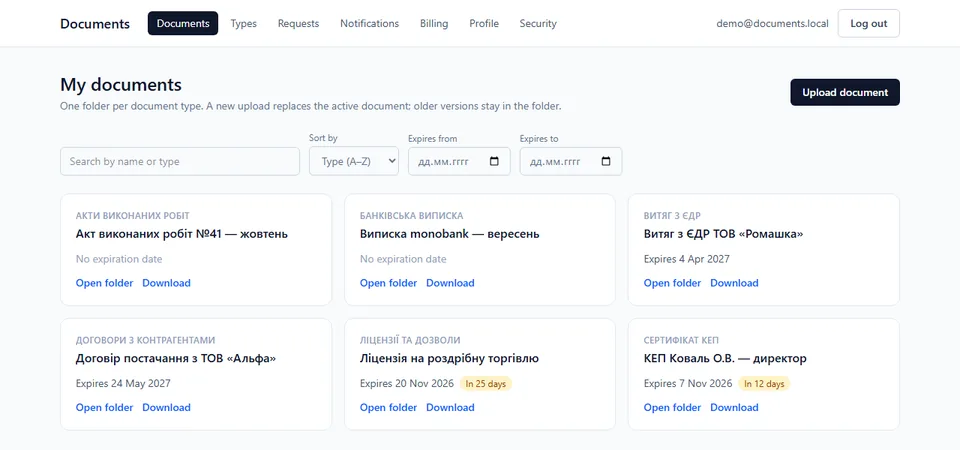Screen dimensions: 960x450
Task: Click the 'In 12 days' expiry badge
Action: pos(765,384)
